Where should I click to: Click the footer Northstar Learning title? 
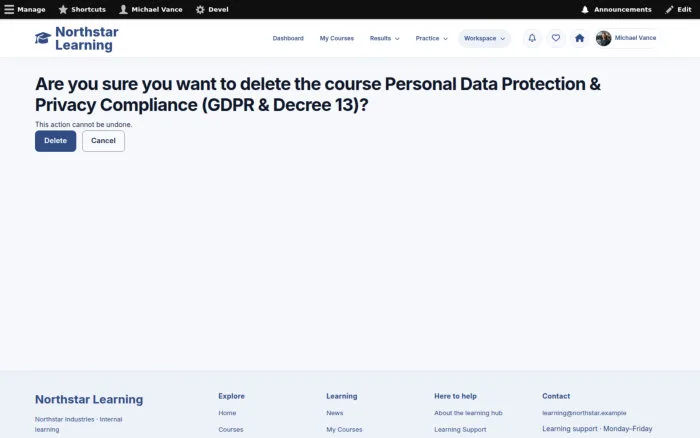(x=89, y=400)
